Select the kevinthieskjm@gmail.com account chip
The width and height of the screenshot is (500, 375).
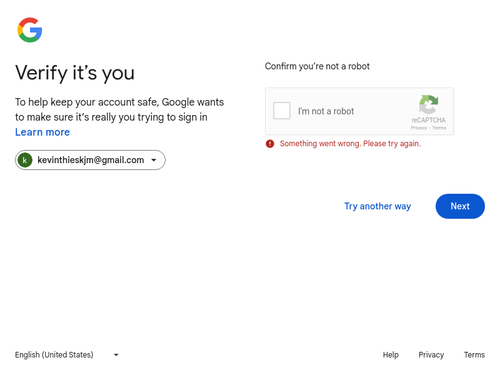(x=90, y=160)
